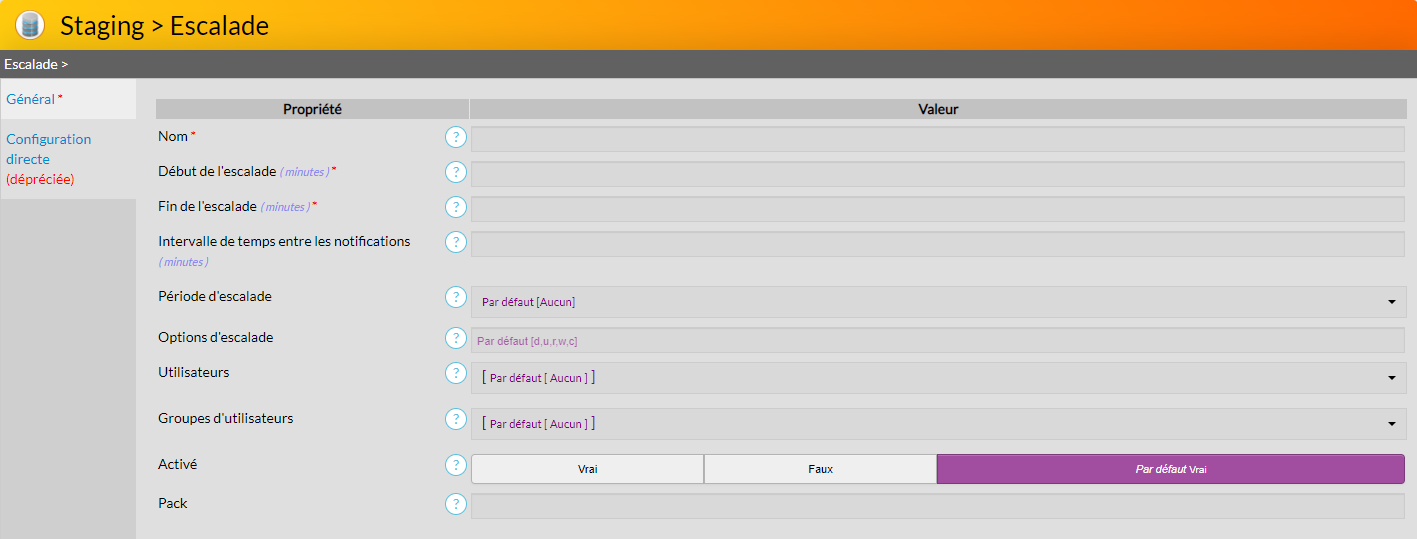Screen dimensions: 1417x539
Task: Select Par défaut Vrai for Activé
Action: [x=1170, y=469]
